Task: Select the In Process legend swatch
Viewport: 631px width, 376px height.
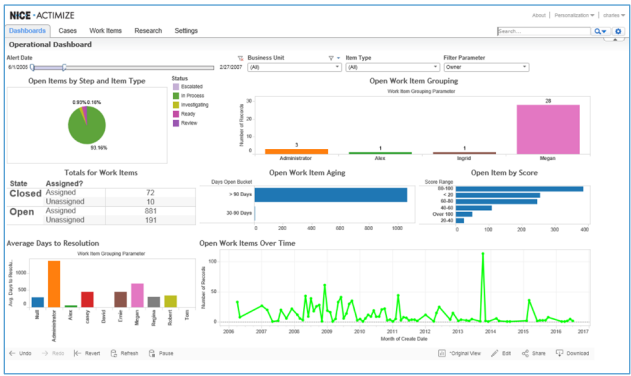Action: pos(176,96)
